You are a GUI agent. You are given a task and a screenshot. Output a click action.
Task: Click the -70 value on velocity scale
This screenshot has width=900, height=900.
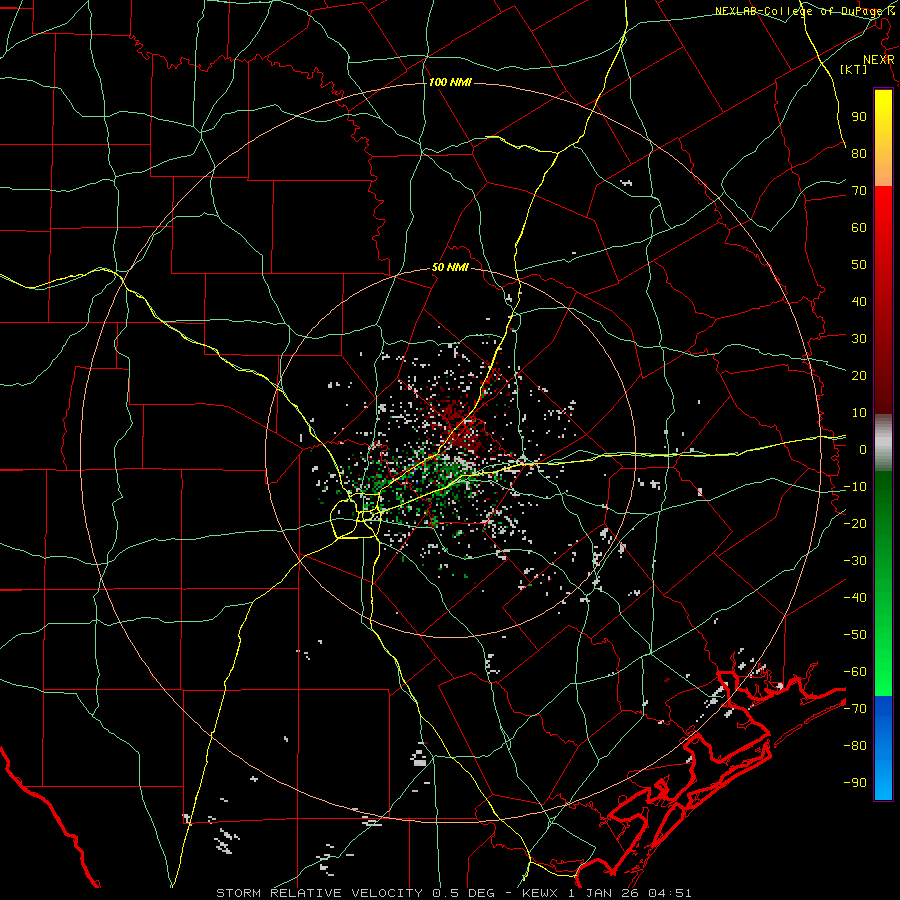click(x=855, y=709)
